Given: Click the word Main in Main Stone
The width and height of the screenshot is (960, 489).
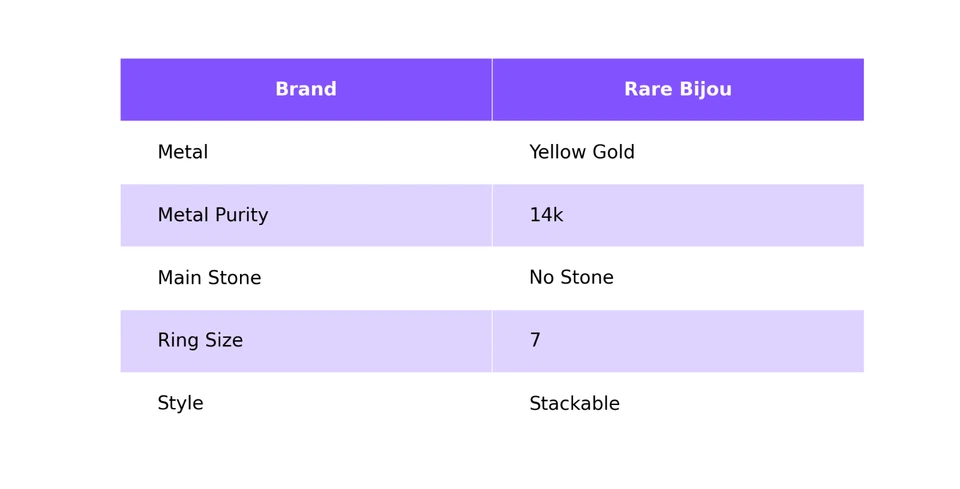Looking at the screenshot, I should point(179,279).
